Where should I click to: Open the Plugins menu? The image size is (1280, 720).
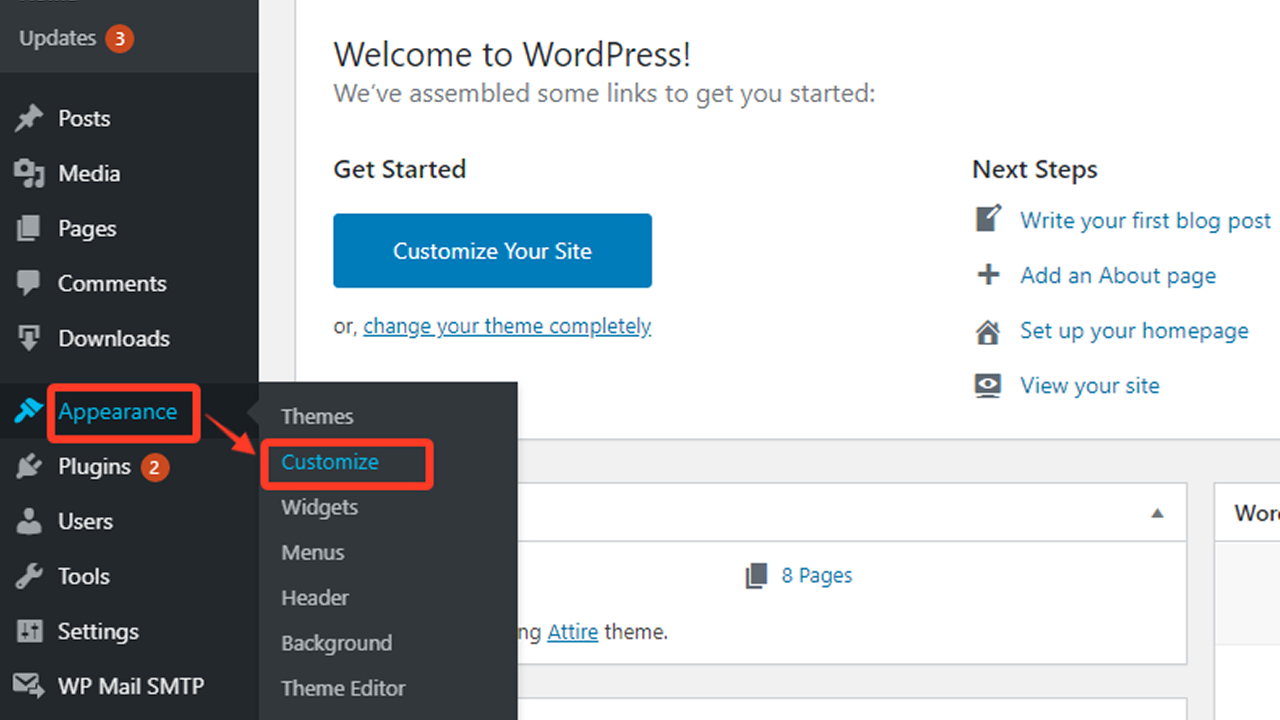click(x=94, y=467)
